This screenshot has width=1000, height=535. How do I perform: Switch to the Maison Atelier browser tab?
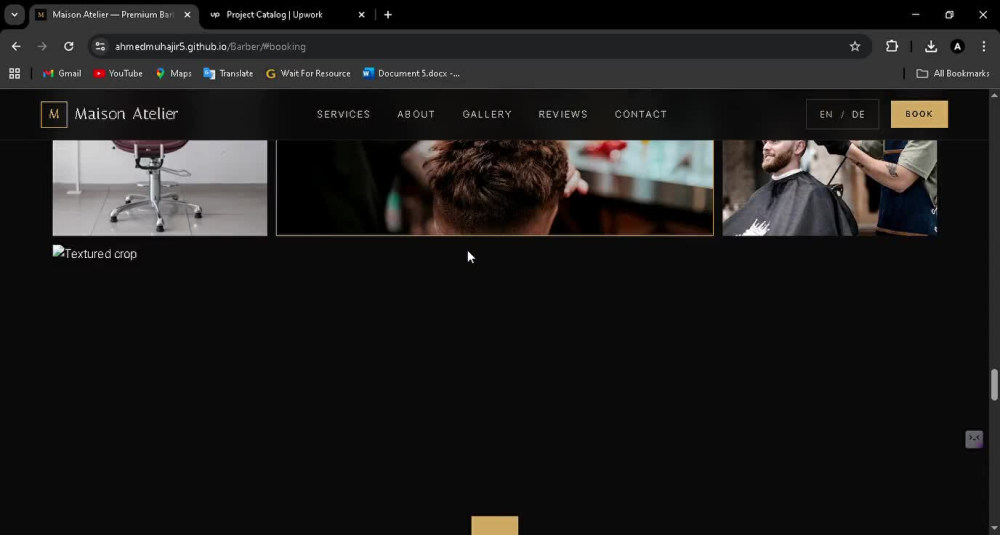115,15
